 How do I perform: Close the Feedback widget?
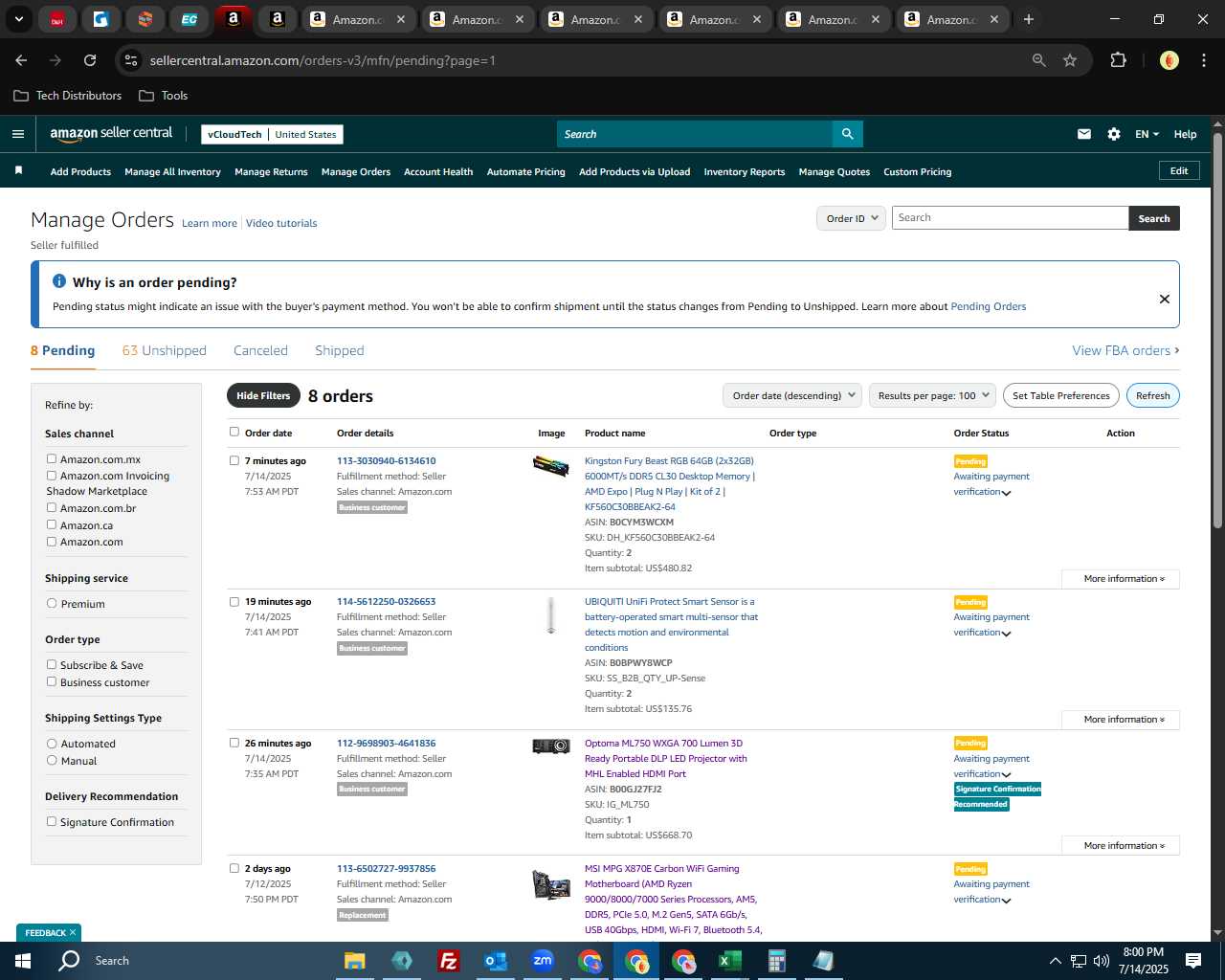(73, 932)
